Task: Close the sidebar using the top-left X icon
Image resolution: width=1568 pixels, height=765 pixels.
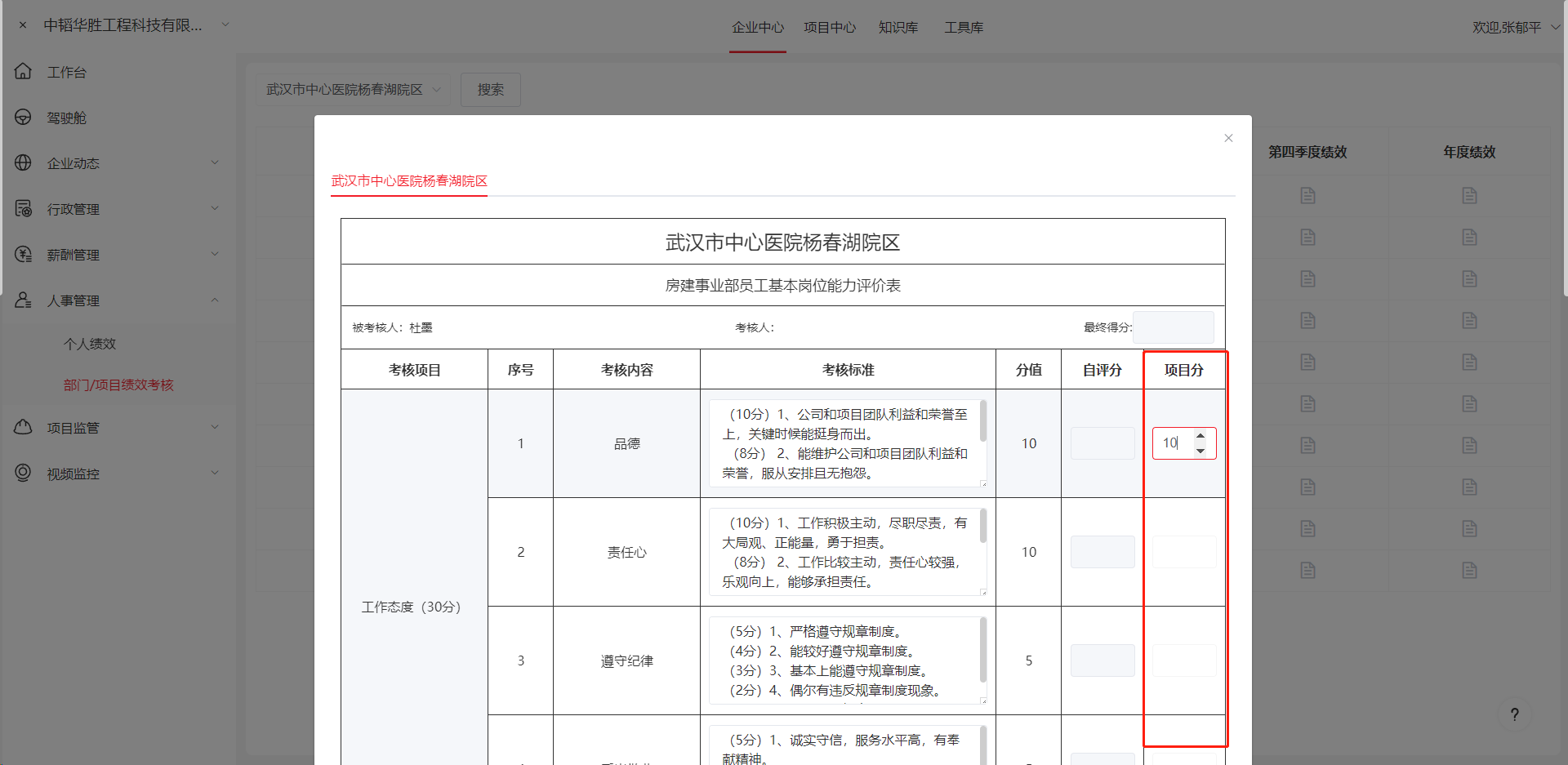Action: tap(23, 25)
